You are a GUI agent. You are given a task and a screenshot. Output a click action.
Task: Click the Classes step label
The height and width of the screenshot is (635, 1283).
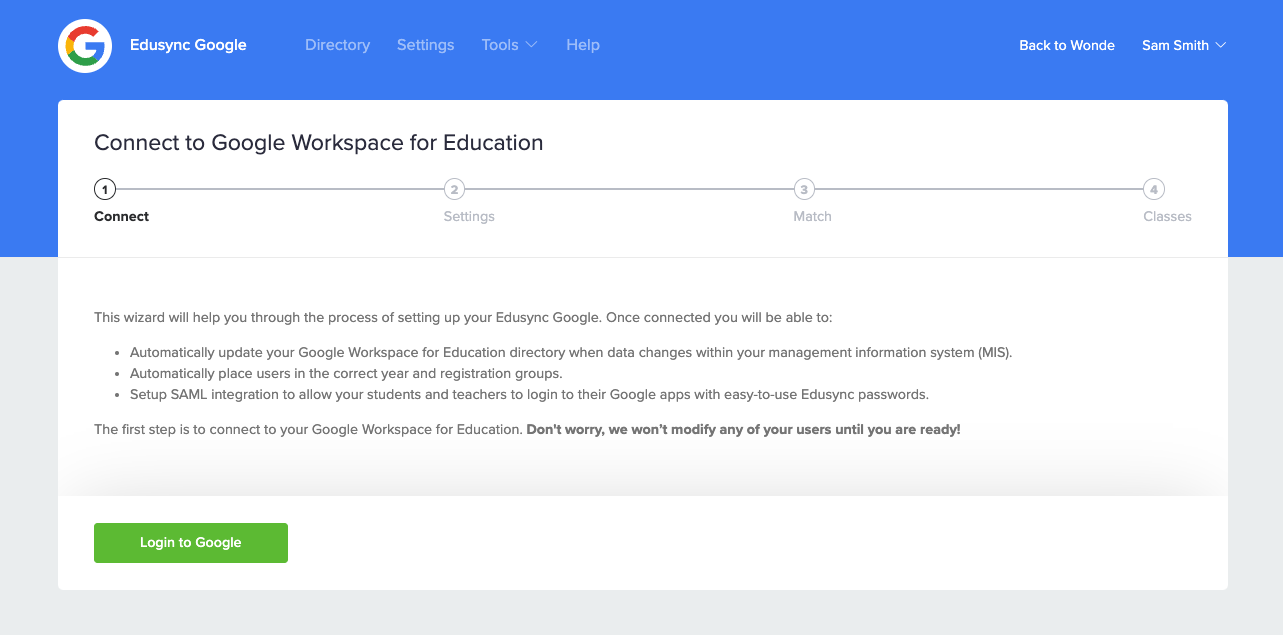click(x=1167, y=216)
